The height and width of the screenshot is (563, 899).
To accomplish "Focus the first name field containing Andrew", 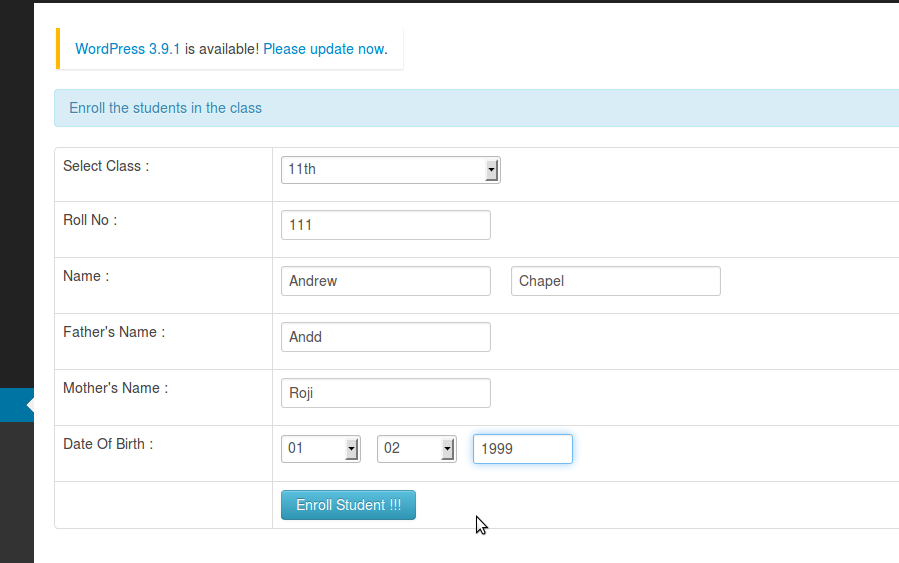I will 385,281.
